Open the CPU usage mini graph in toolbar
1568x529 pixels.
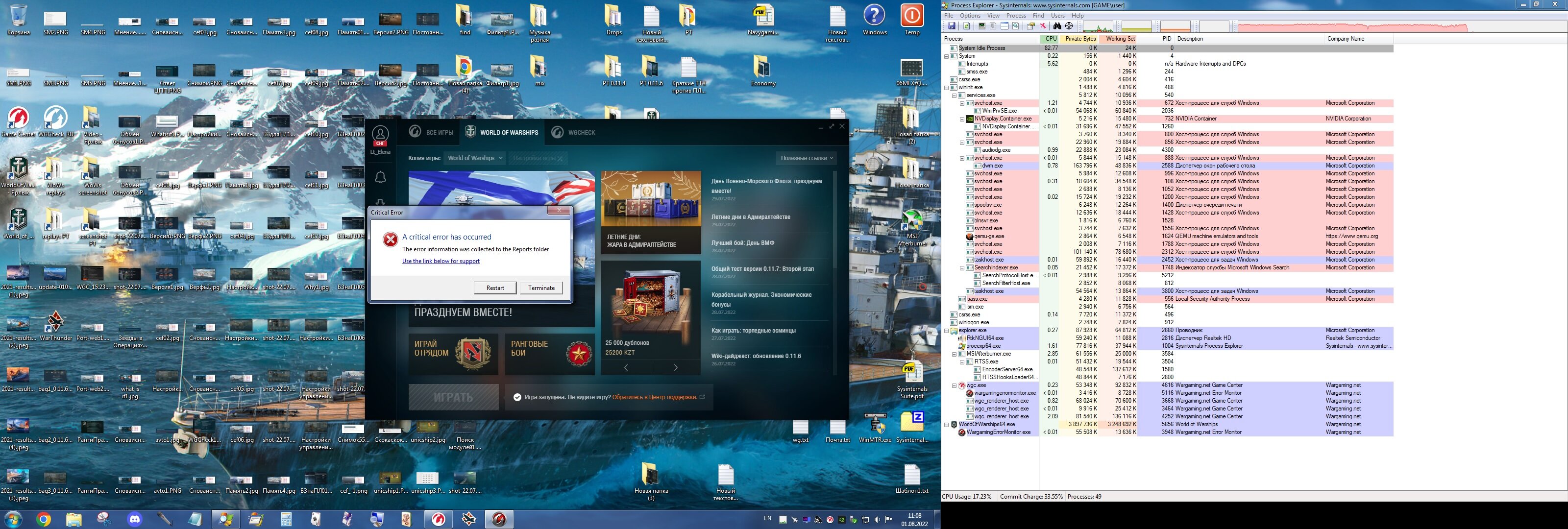[x=1098, y=27]
